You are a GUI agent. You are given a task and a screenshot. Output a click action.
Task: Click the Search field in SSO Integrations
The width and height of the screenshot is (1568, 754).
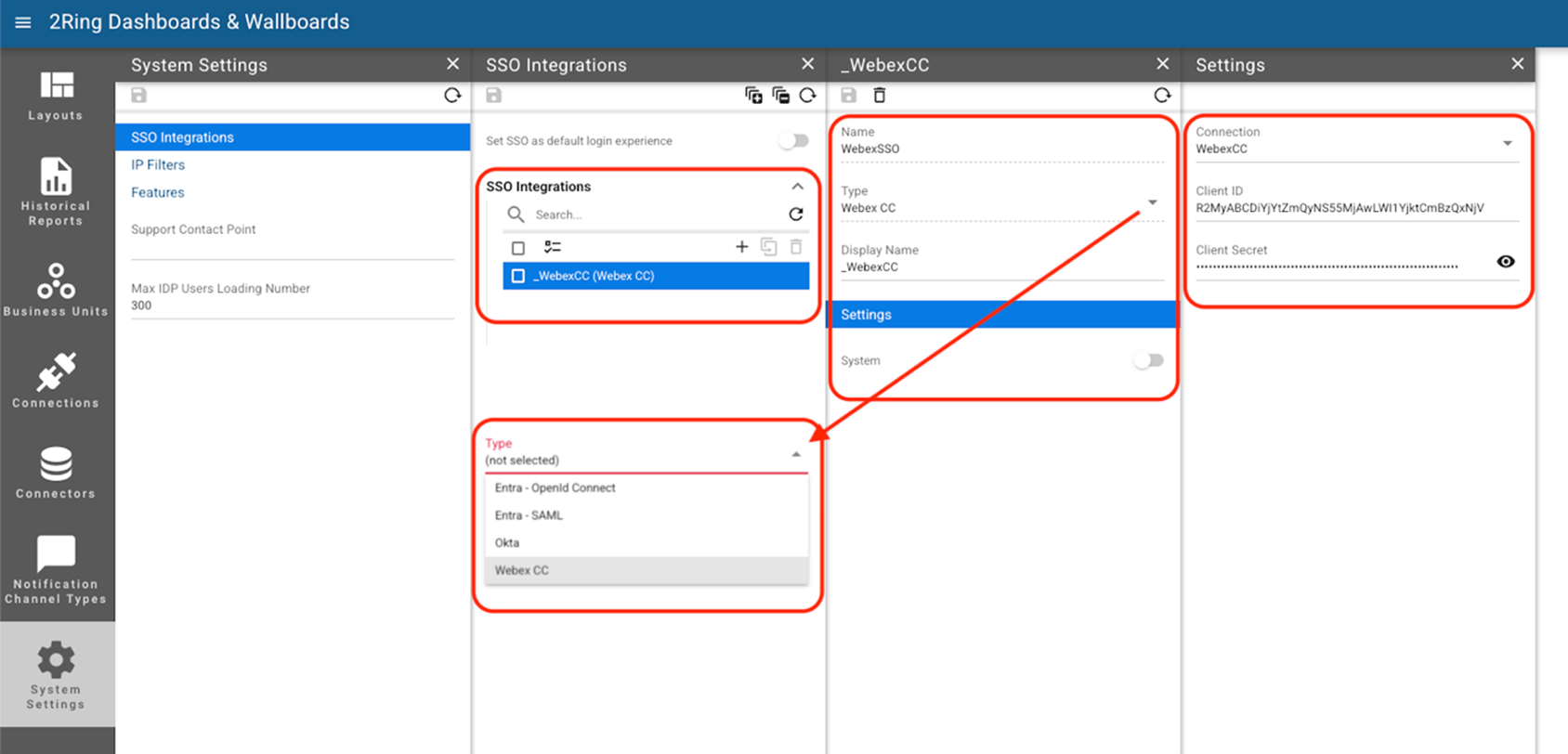[x=655, y=214]
